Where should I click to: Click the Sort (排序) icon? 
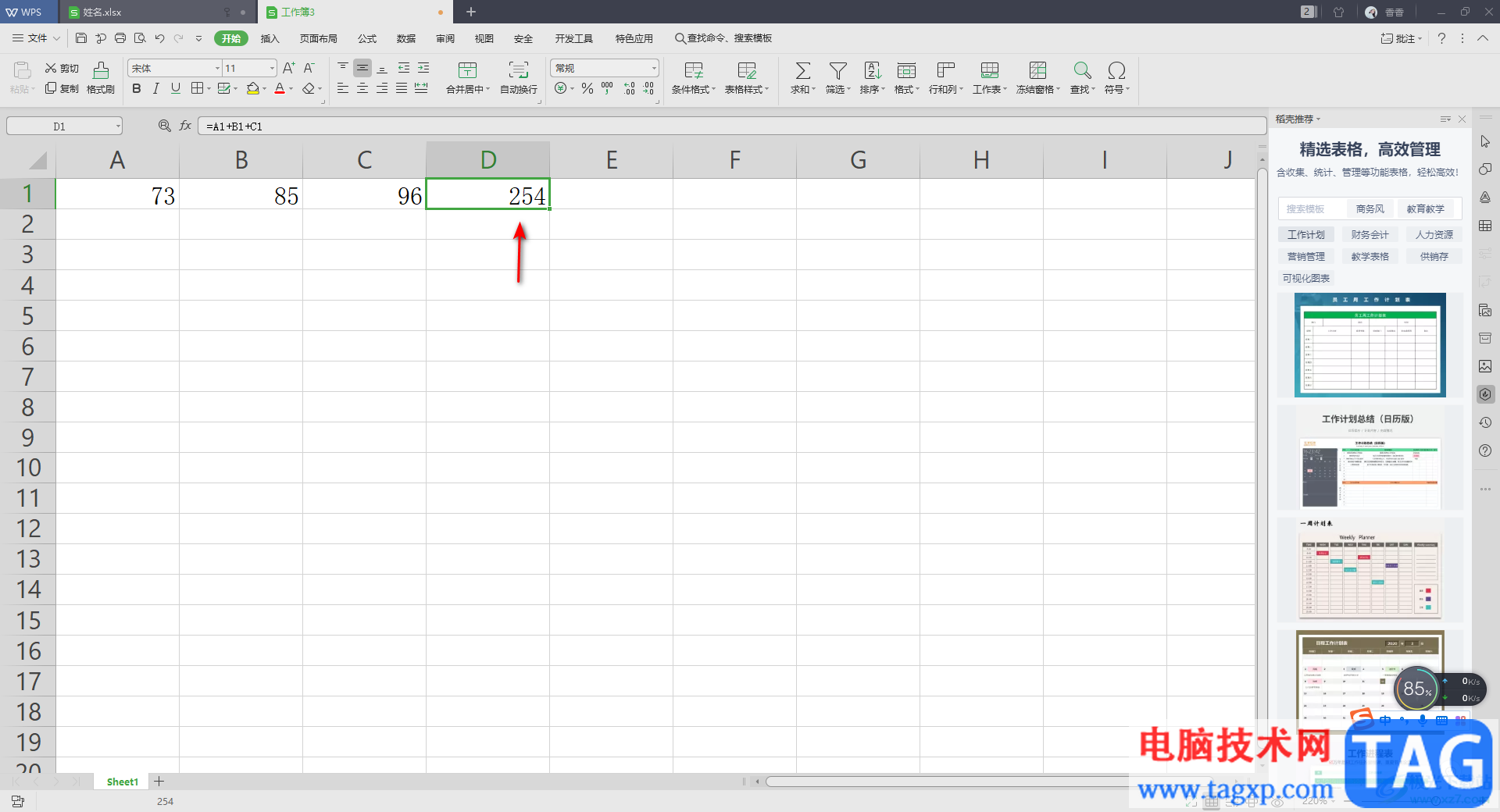(872, 70)
